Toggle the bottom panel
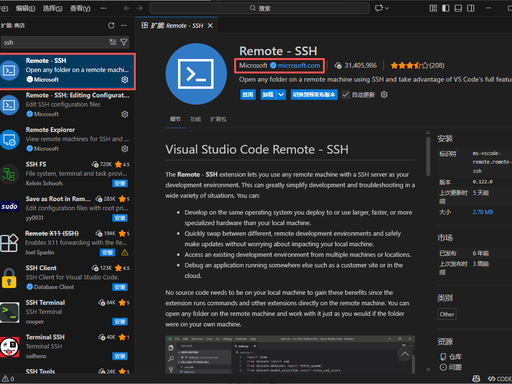 (x=458, y=8)
